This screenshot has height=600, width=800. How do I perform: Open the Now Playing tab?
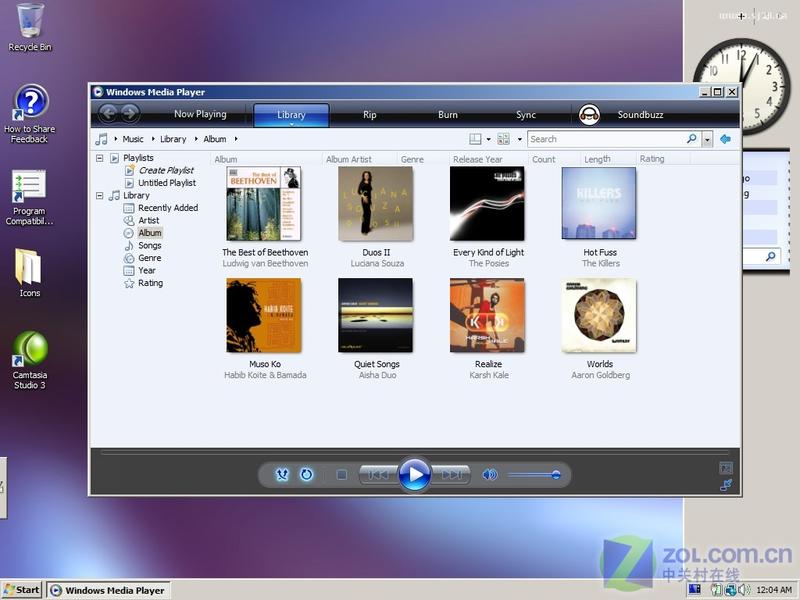(x=200, y=114)
